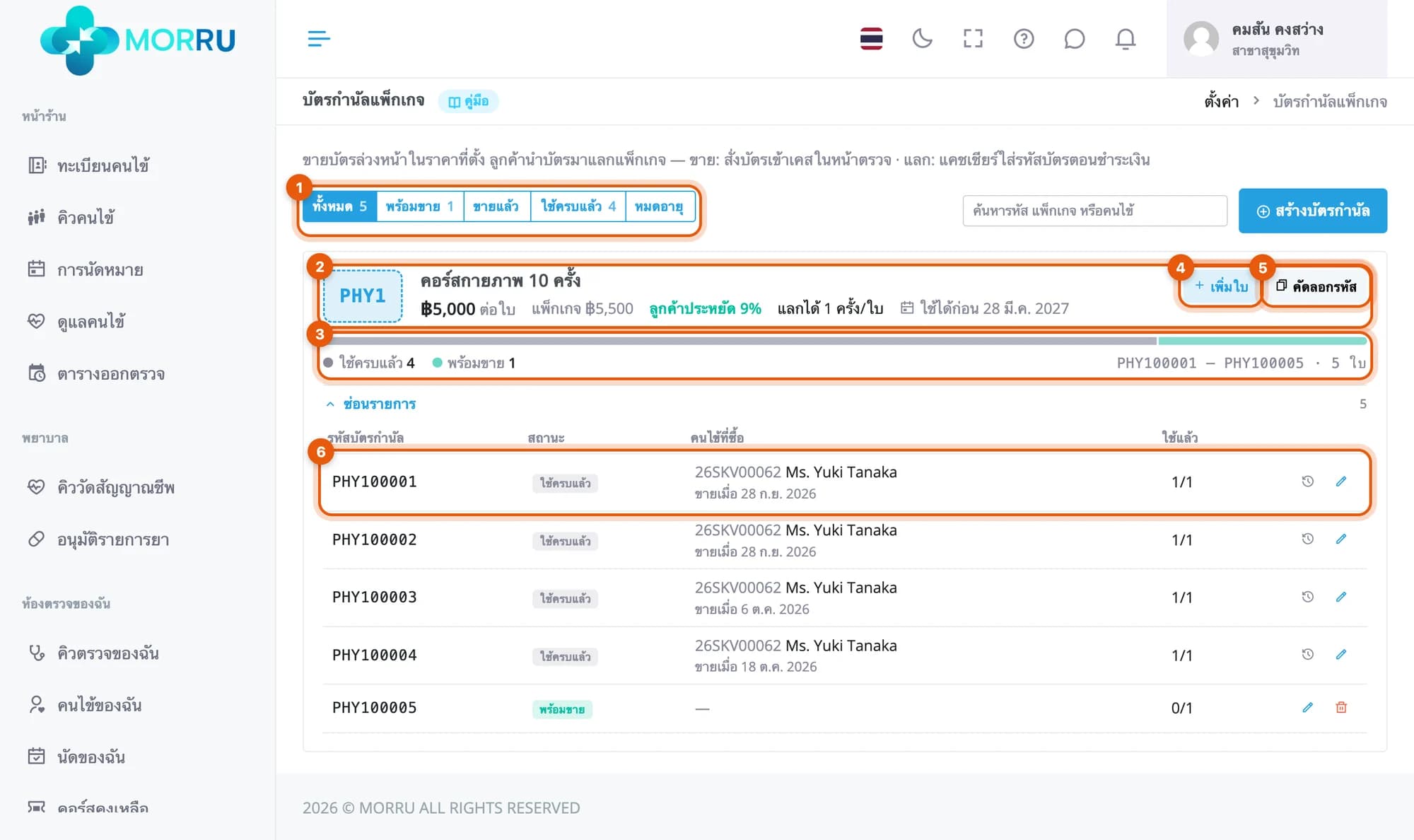Click the ลูกค้าประหยัด 9% label
Viewport: 1414px width, 840px height.
click(706, 308)
